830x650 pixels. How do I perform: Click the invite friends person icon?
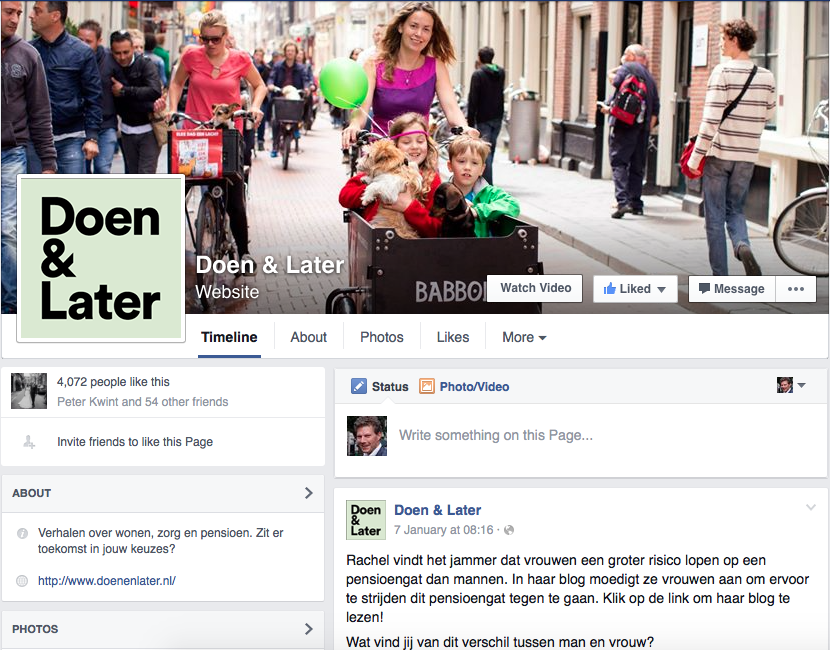(x=29, y=442)
